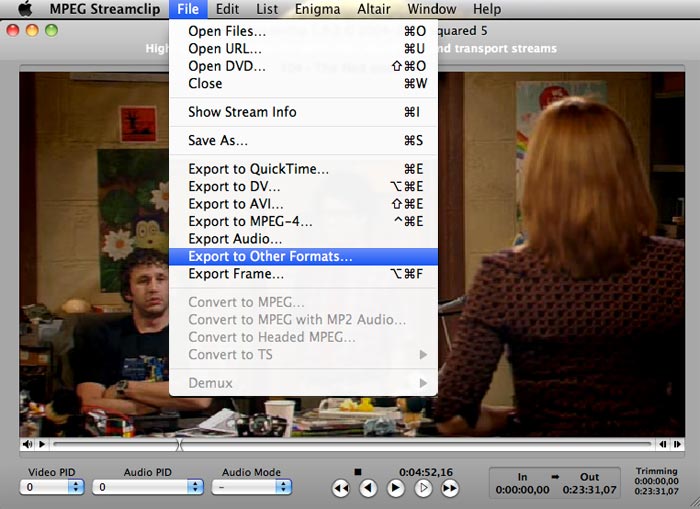This screenshot has width=700, height=509.
Task: Click the outlined slow play button
Action: click(423, 488)
